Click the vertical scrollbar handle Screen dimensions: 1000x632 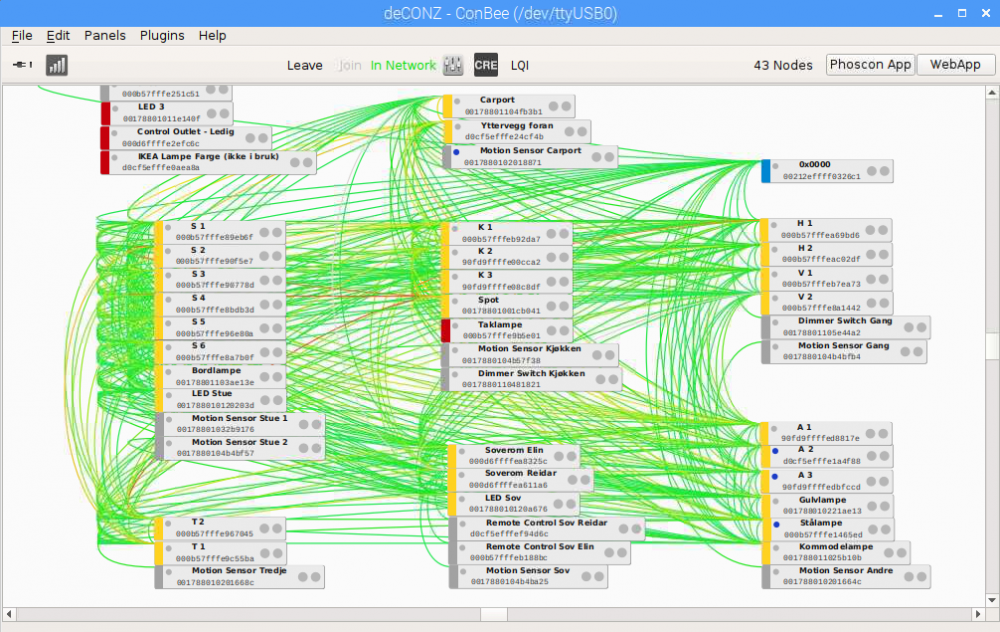tap(991, 346)
